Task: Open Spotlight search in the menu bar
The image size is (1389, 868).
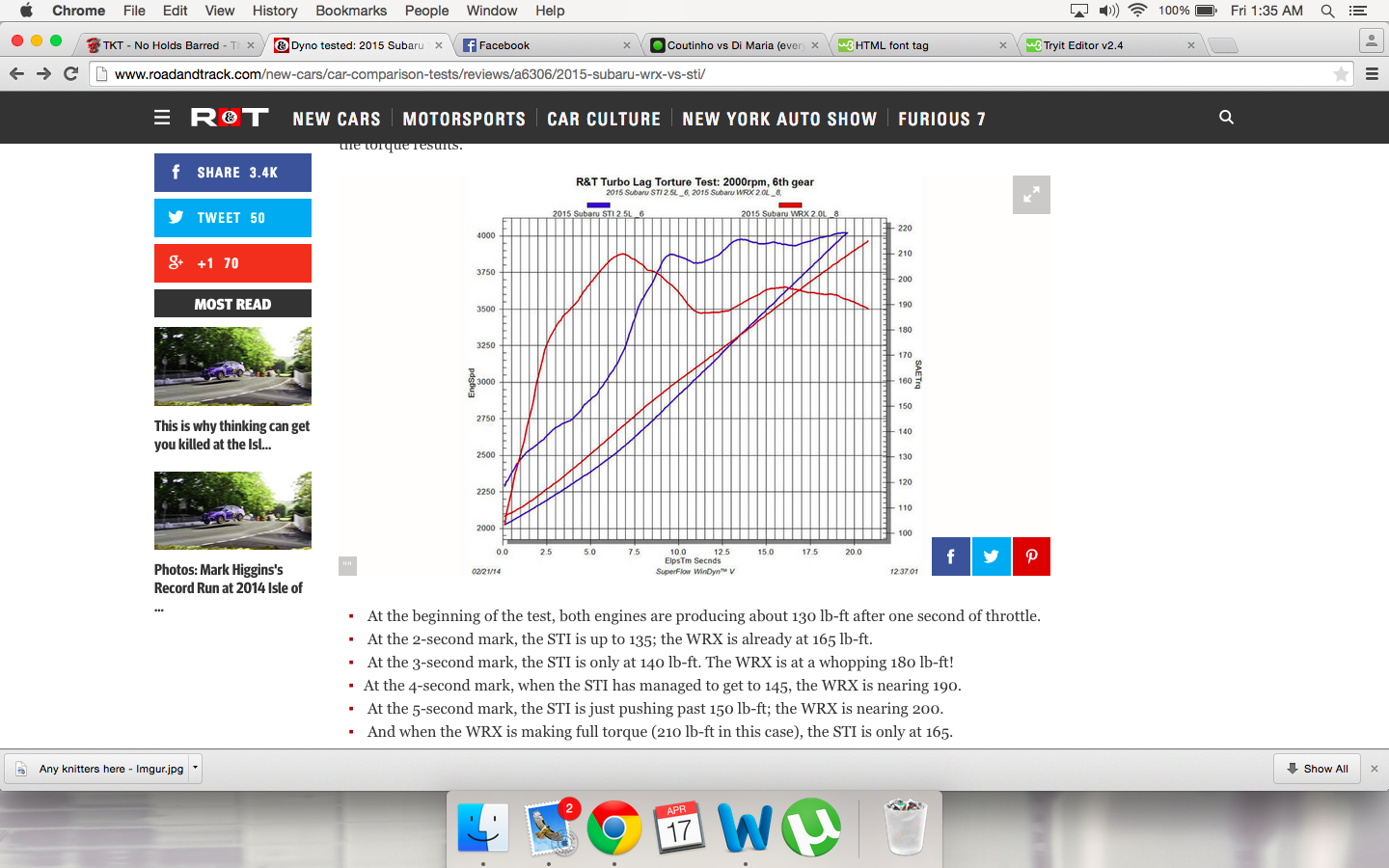Action: pos(1327,11)
